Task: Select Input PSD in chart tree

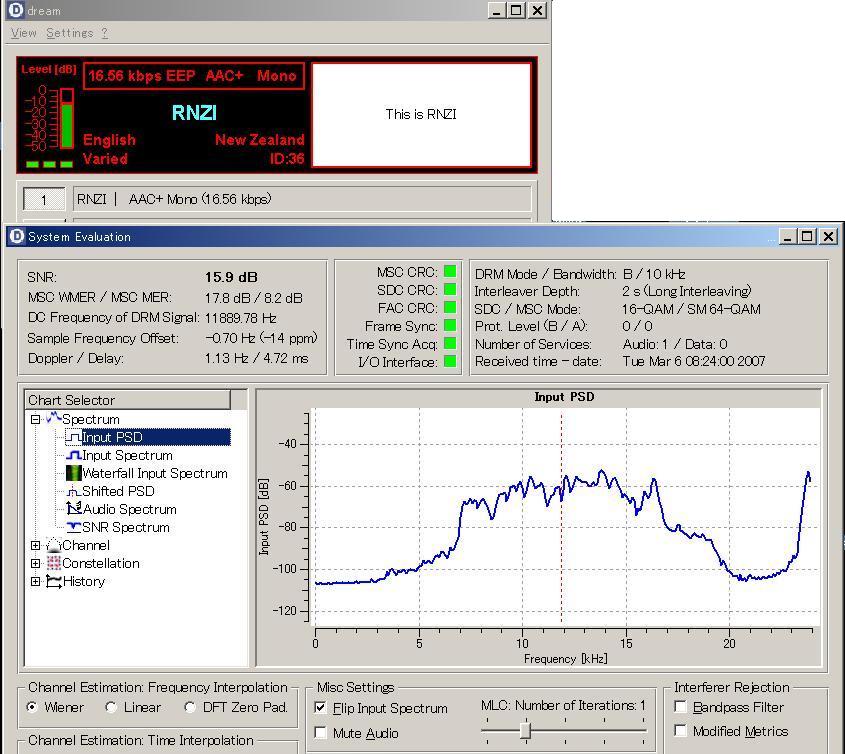Action: [112, 437]
